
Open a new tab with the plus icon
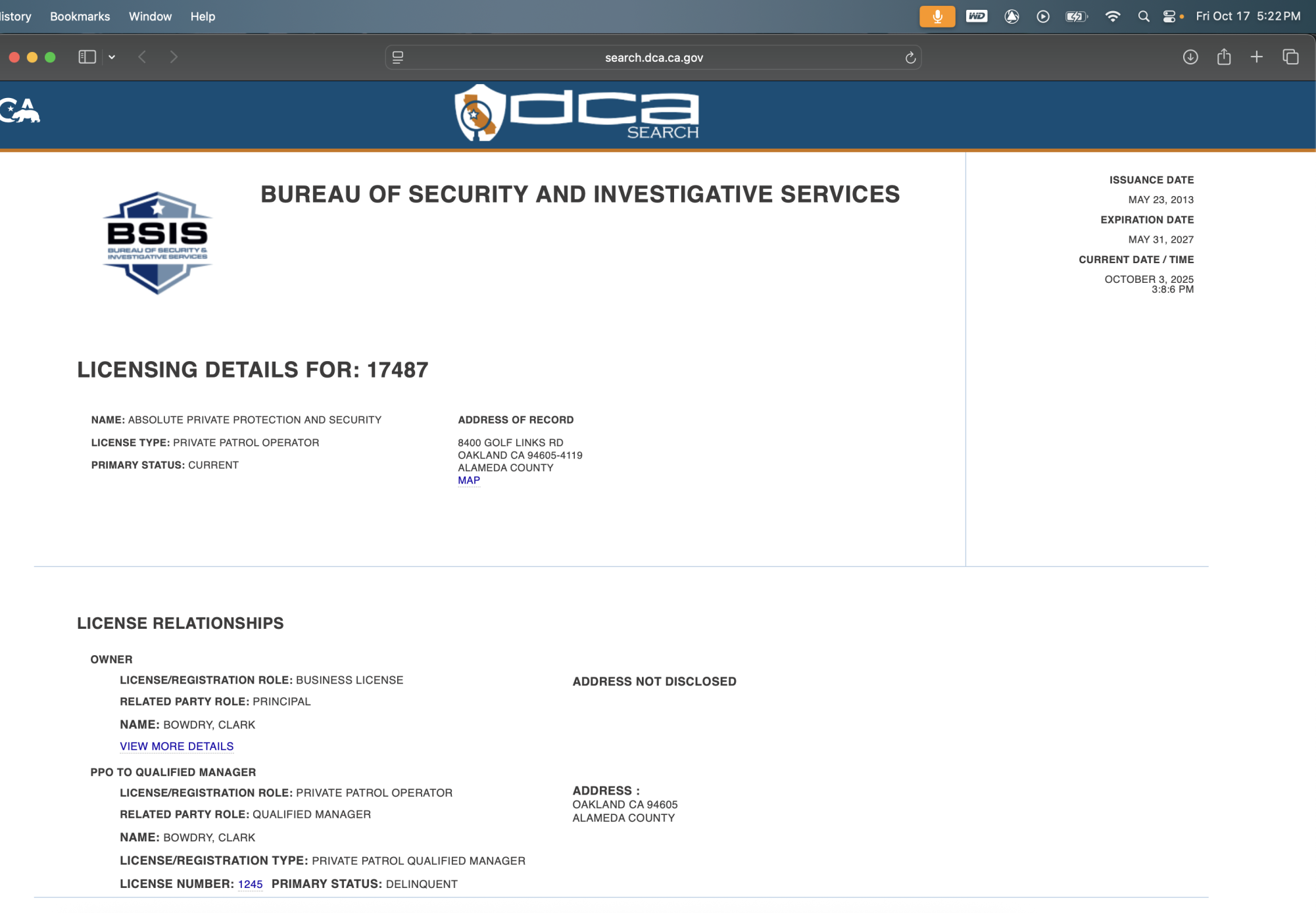point(1256,57)
